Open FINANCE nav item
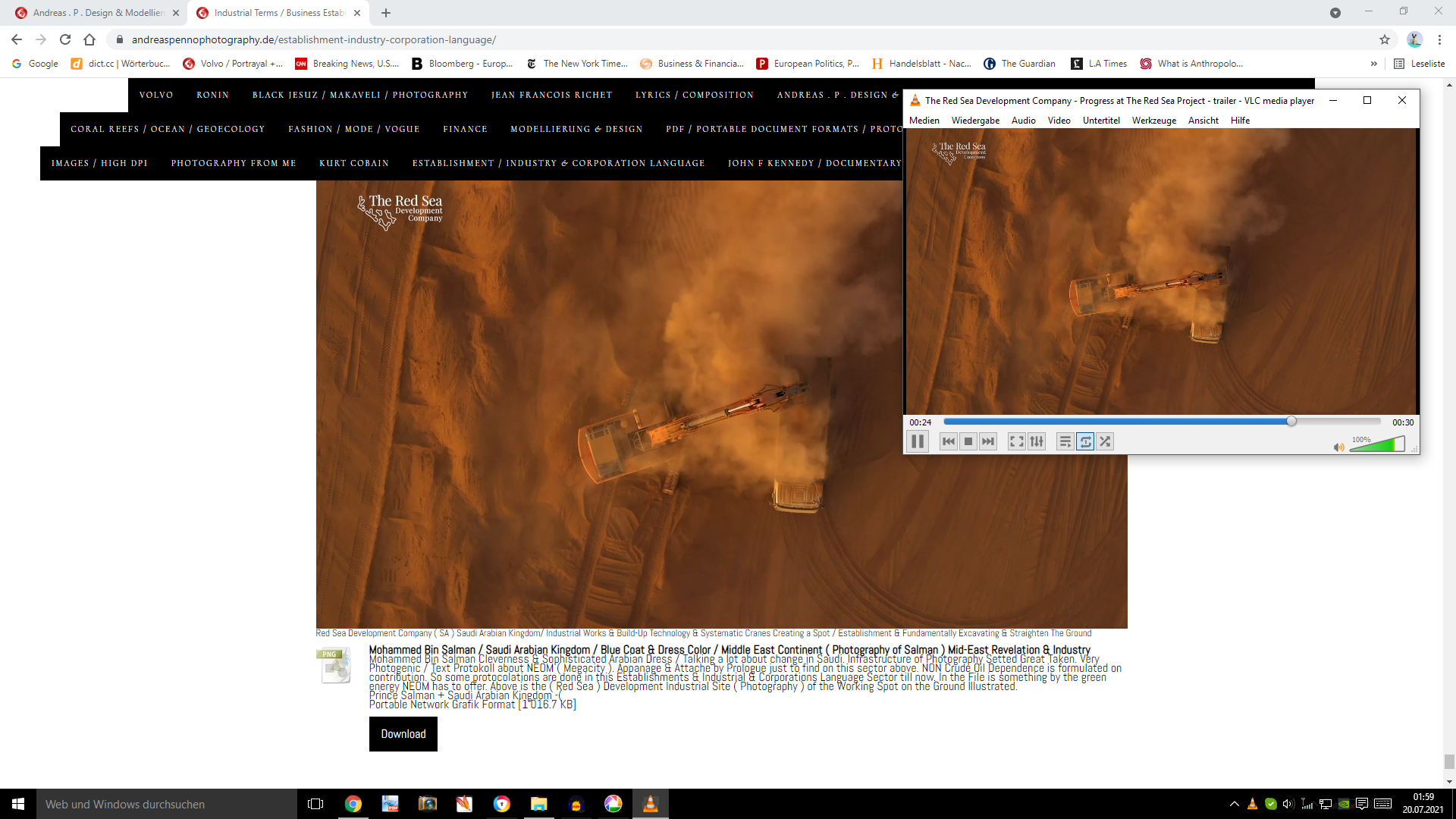The width and height of the screenshot is (1456, 819). [x=465, y=129]
